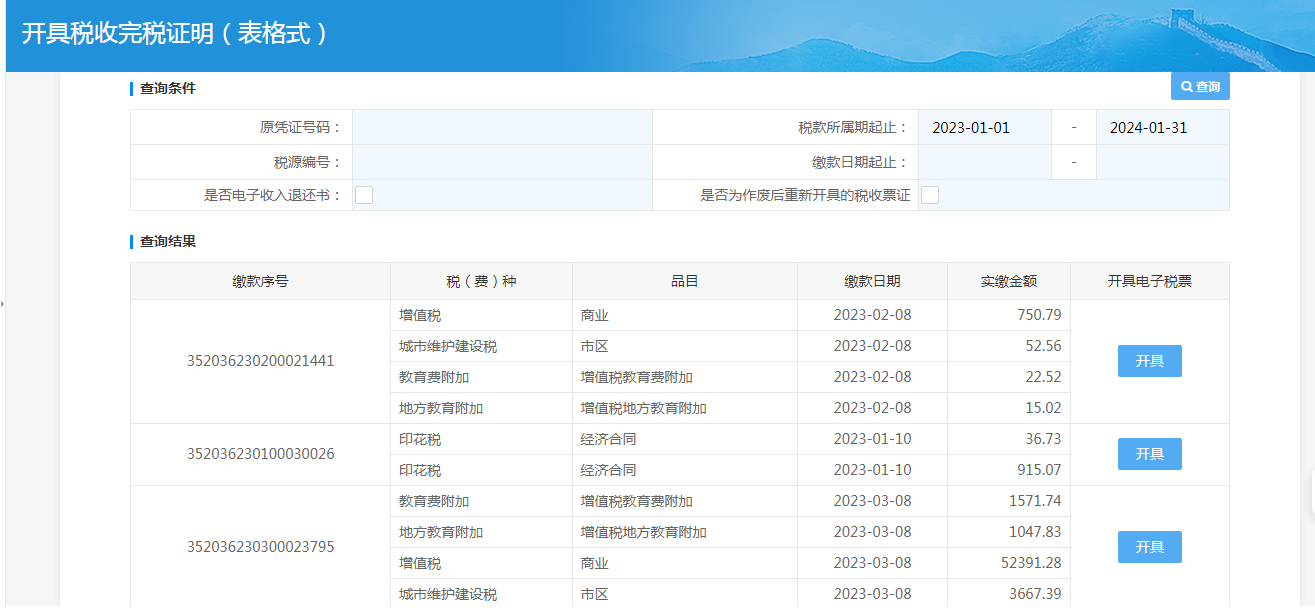Enable 是否为作废后重新开具的税收票证 checkbox
The width and height of the screenshot is (1315, 608).
tap(930, 195)
